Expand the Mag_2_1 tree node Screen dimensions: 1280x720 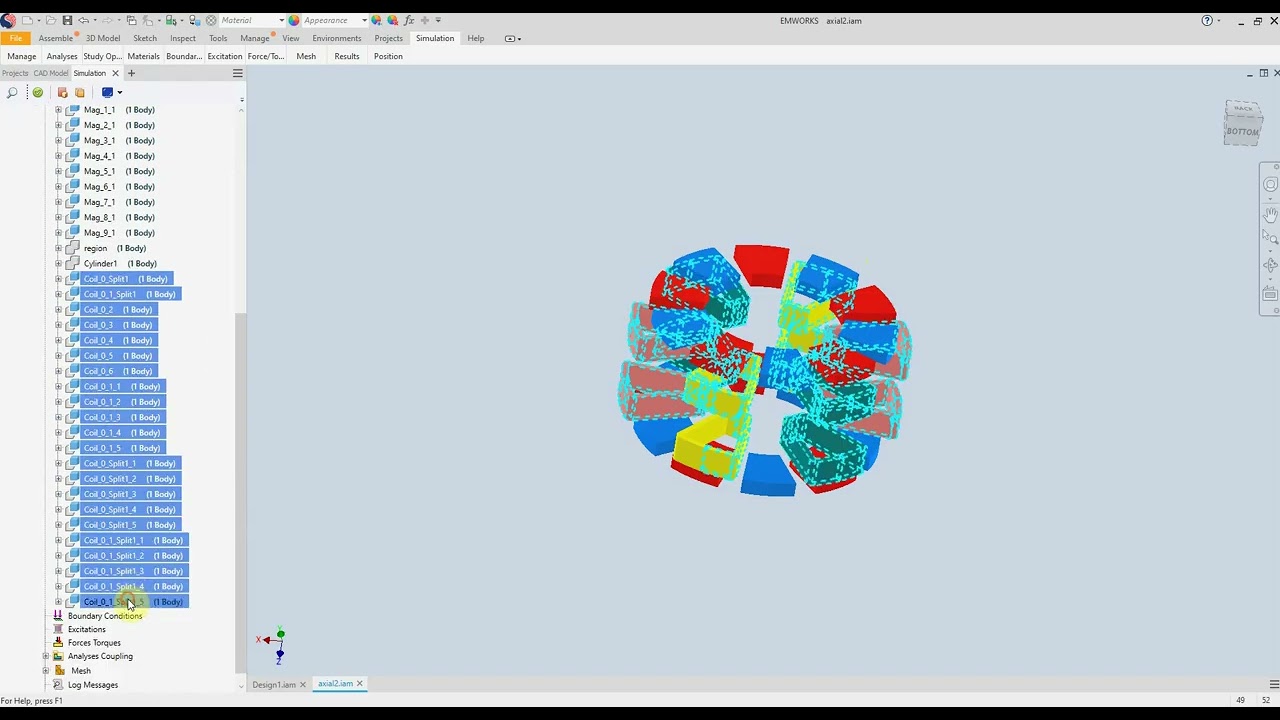coord(58,125)
